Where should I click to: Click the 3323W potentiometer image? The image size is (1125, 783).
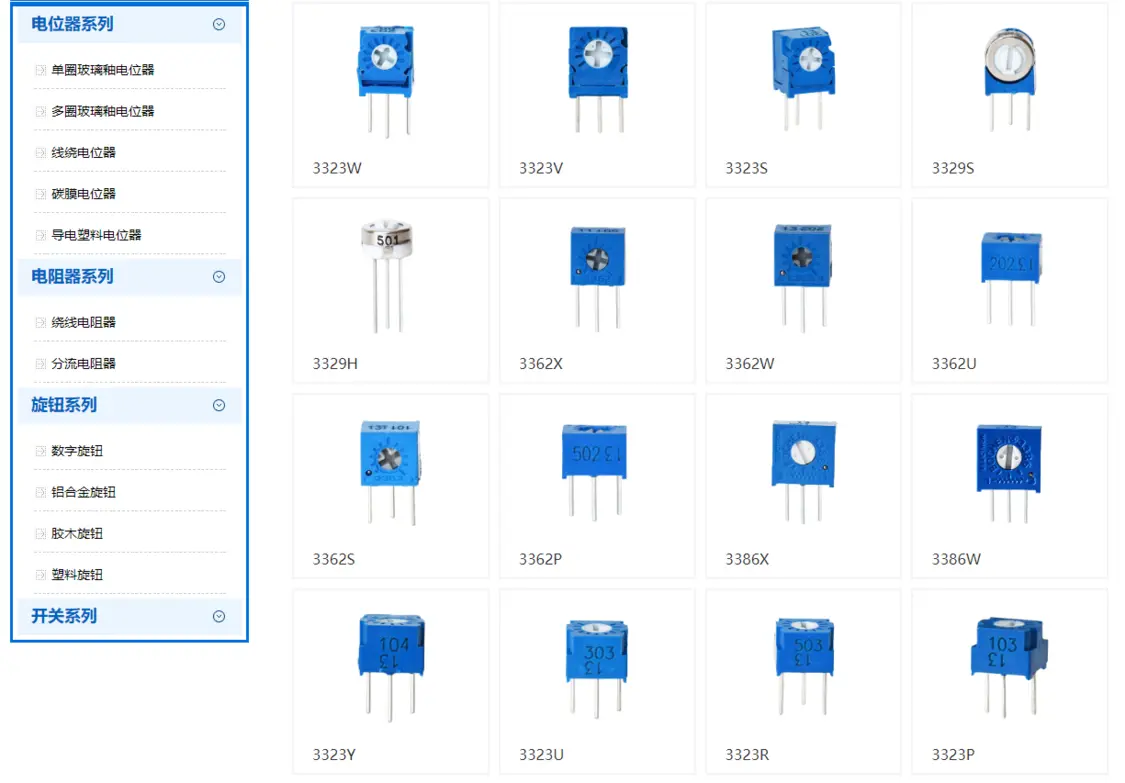385,78
